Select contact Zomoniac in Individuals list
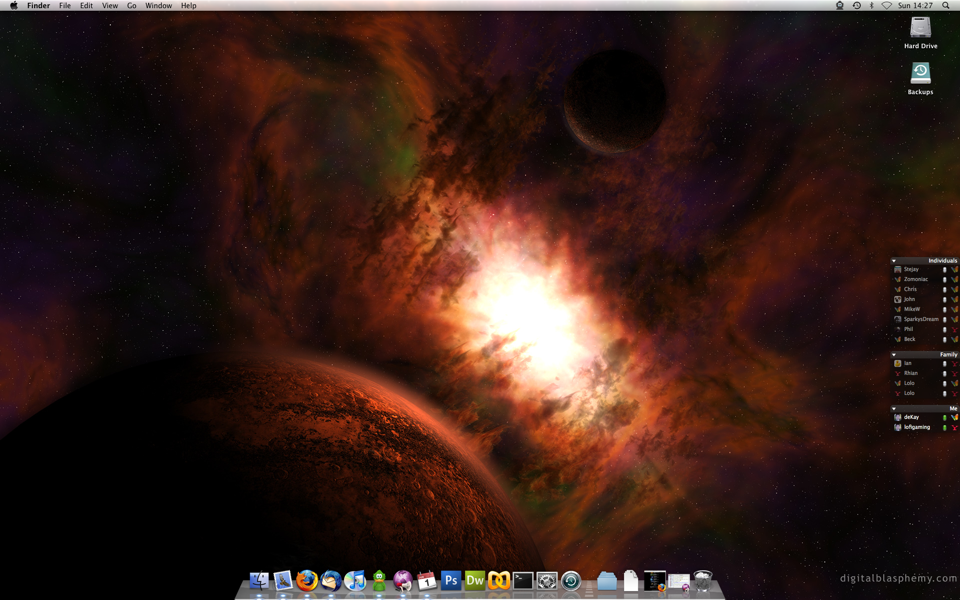 pos(916,279)
